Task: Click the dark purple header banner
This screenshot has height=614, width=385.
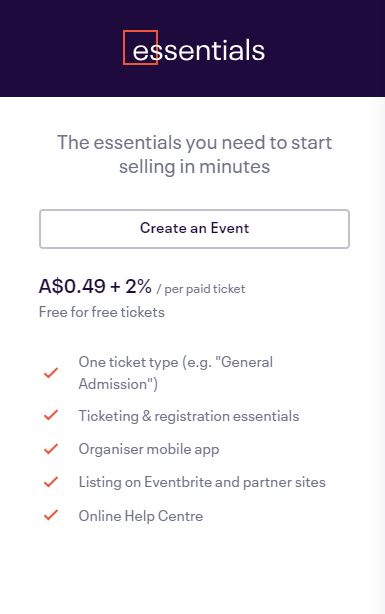Action: click(x=192, y=48)
